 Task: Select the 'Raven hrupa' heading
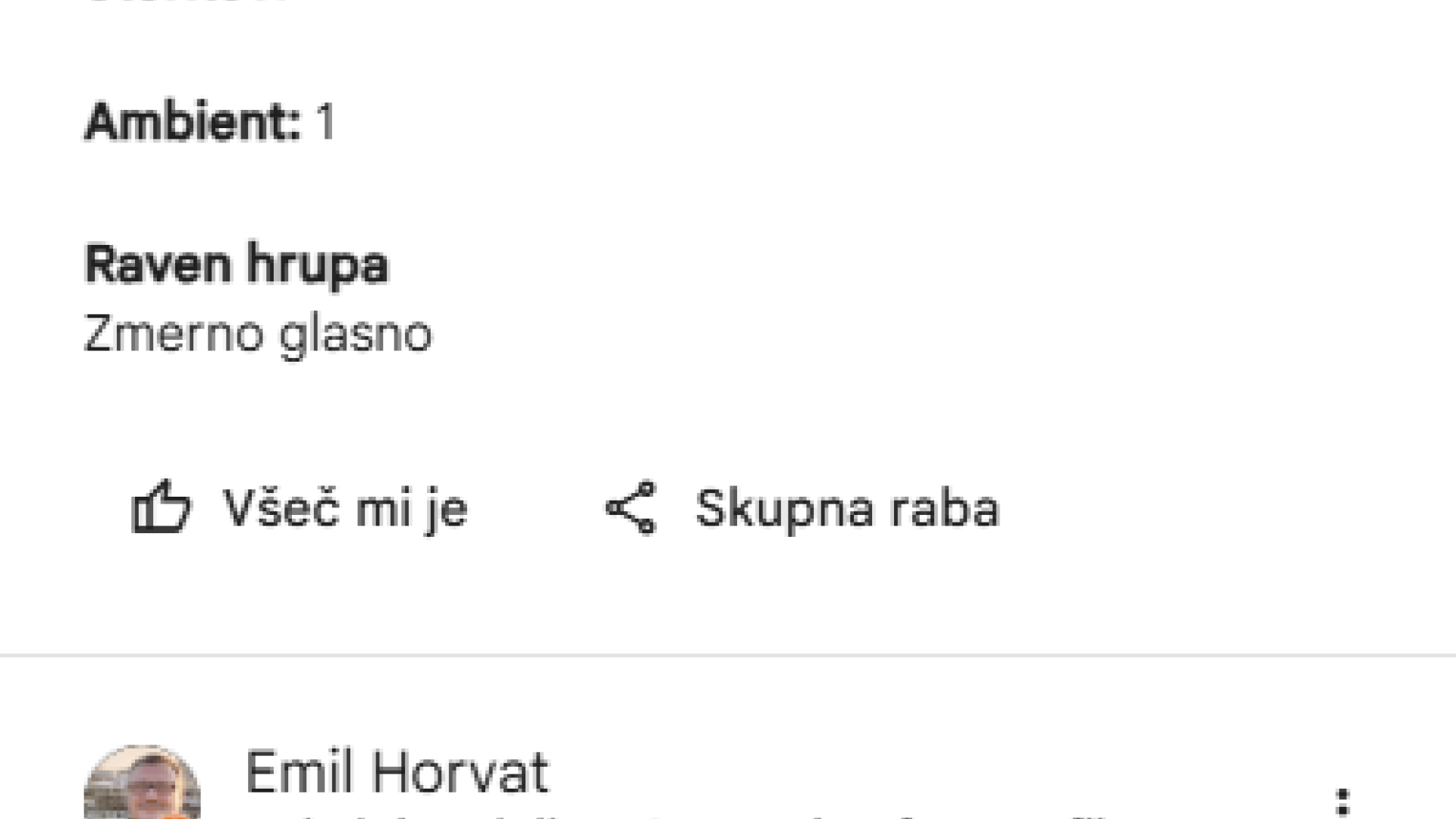[x=237, y=265]
